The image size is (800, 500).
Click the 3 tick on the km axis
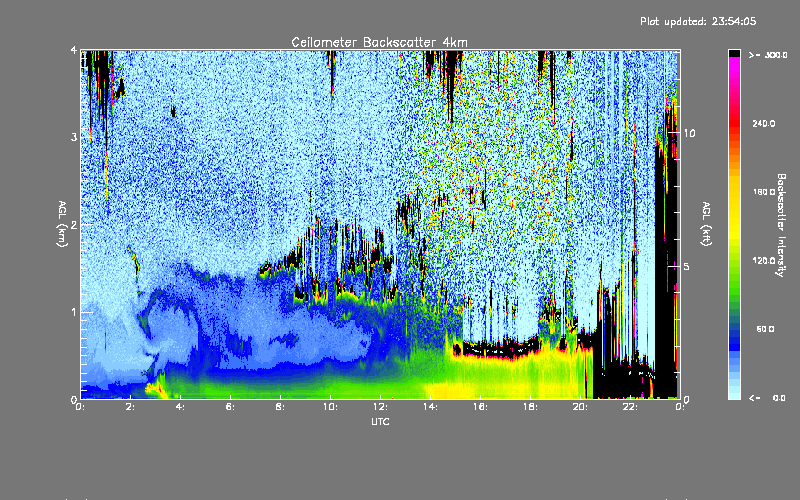(x=73, y=137)
